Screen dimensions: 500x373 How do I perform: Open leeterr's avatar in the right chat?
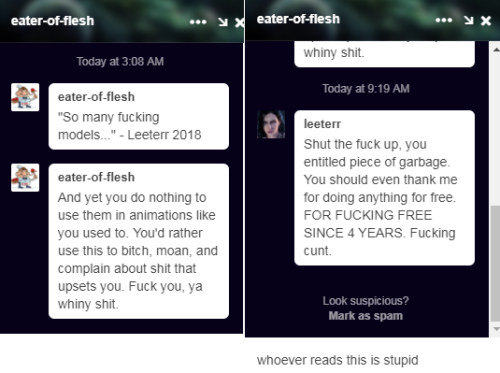[x=271, y=124]
